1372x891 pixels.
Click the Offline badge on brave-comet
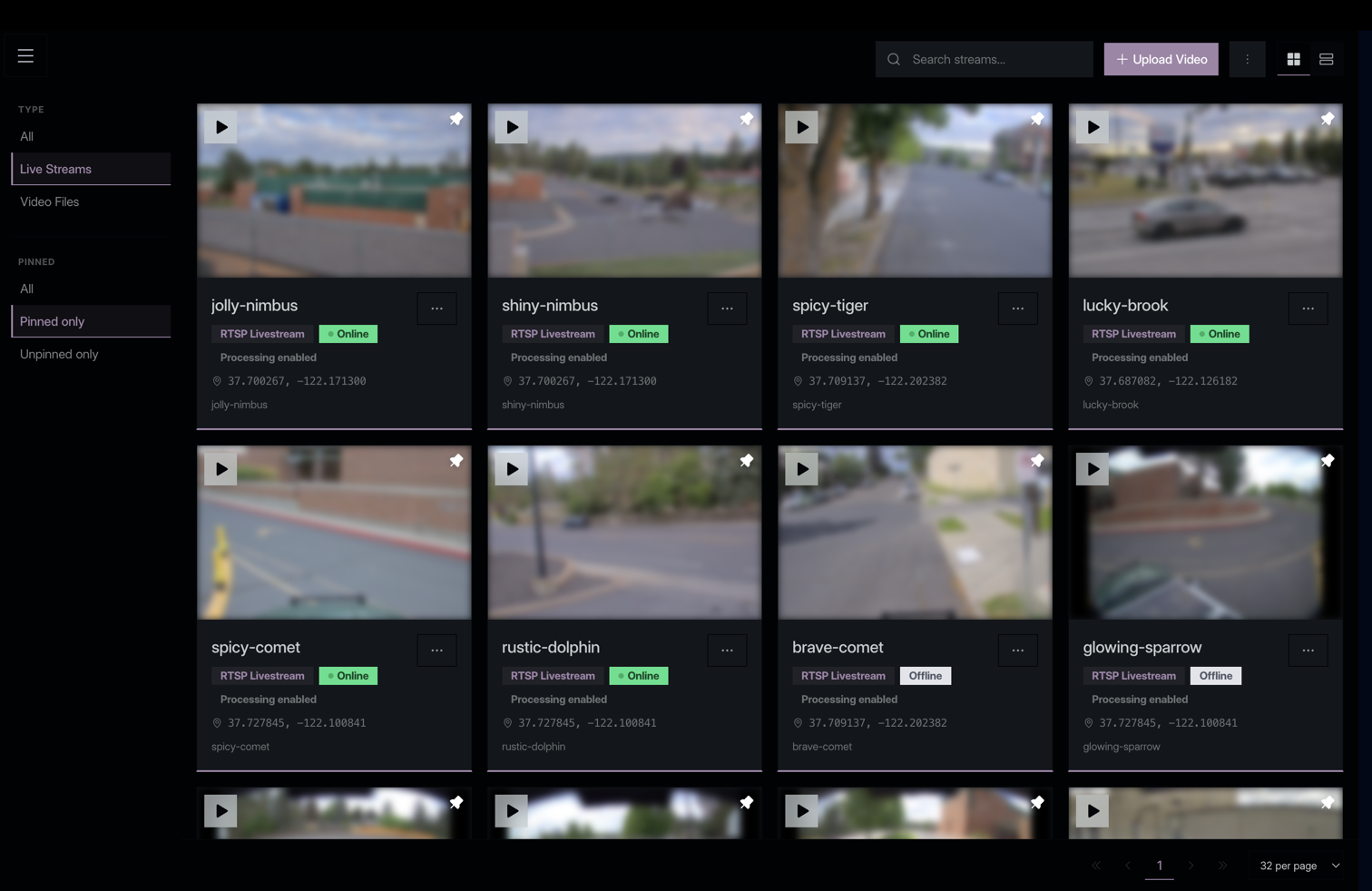926,676
